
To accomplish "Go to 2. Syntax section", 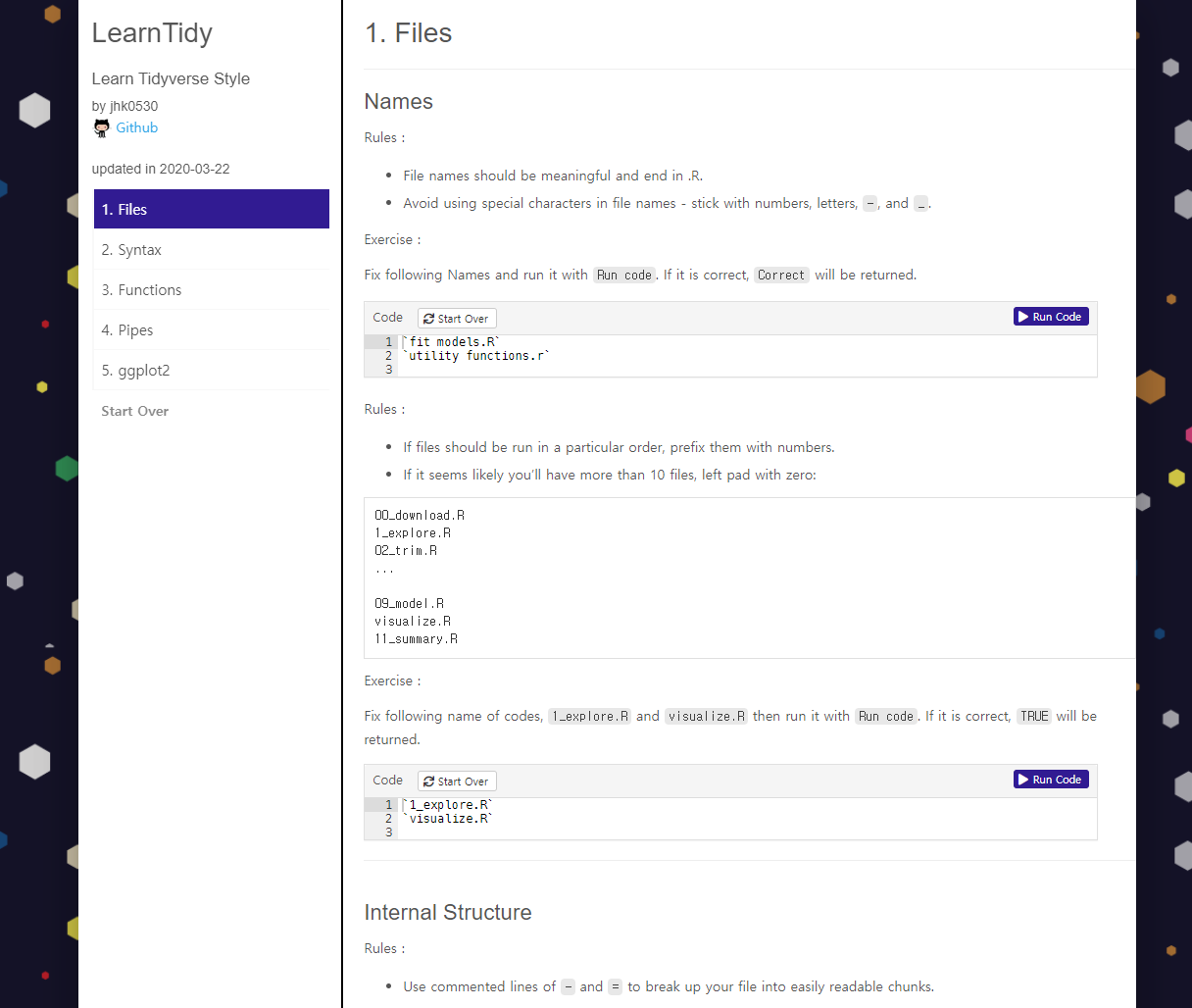I will 212,249.
